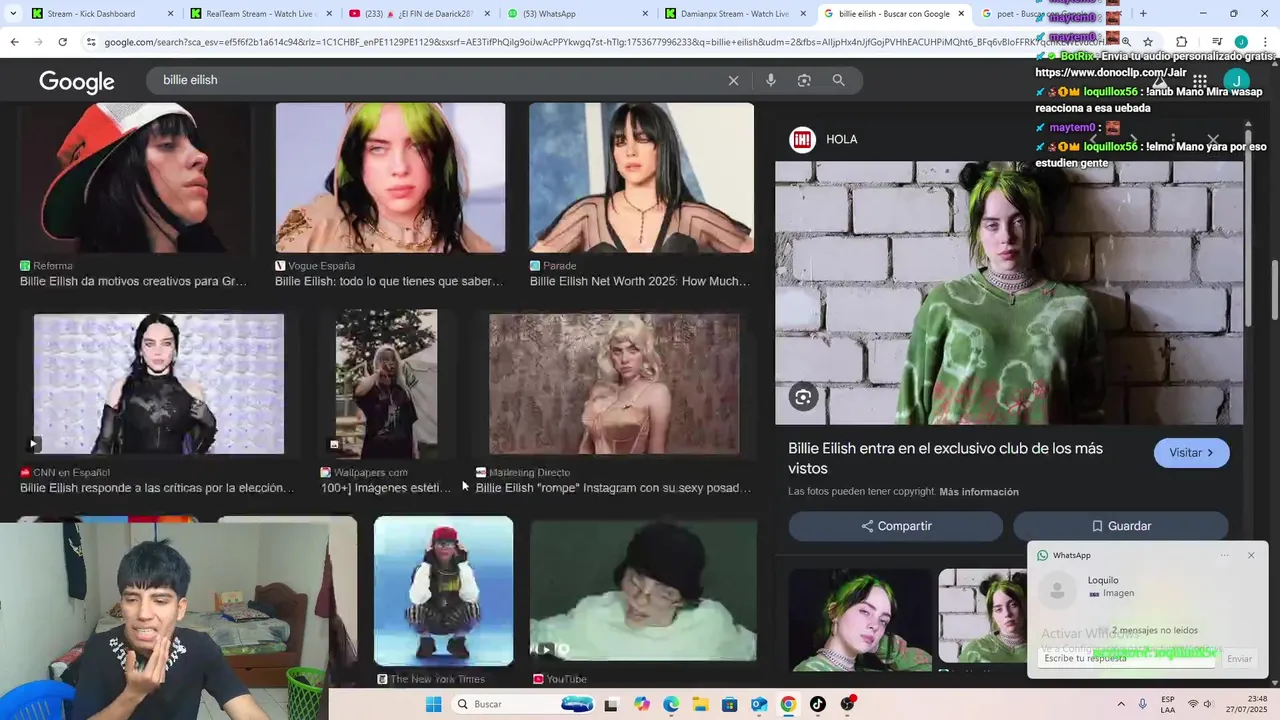Viewport: 1280px width, 720px height.
Task: Open the Wi-Fi network tray icon
Action: pyautogui.click(x=1192, y=704)
